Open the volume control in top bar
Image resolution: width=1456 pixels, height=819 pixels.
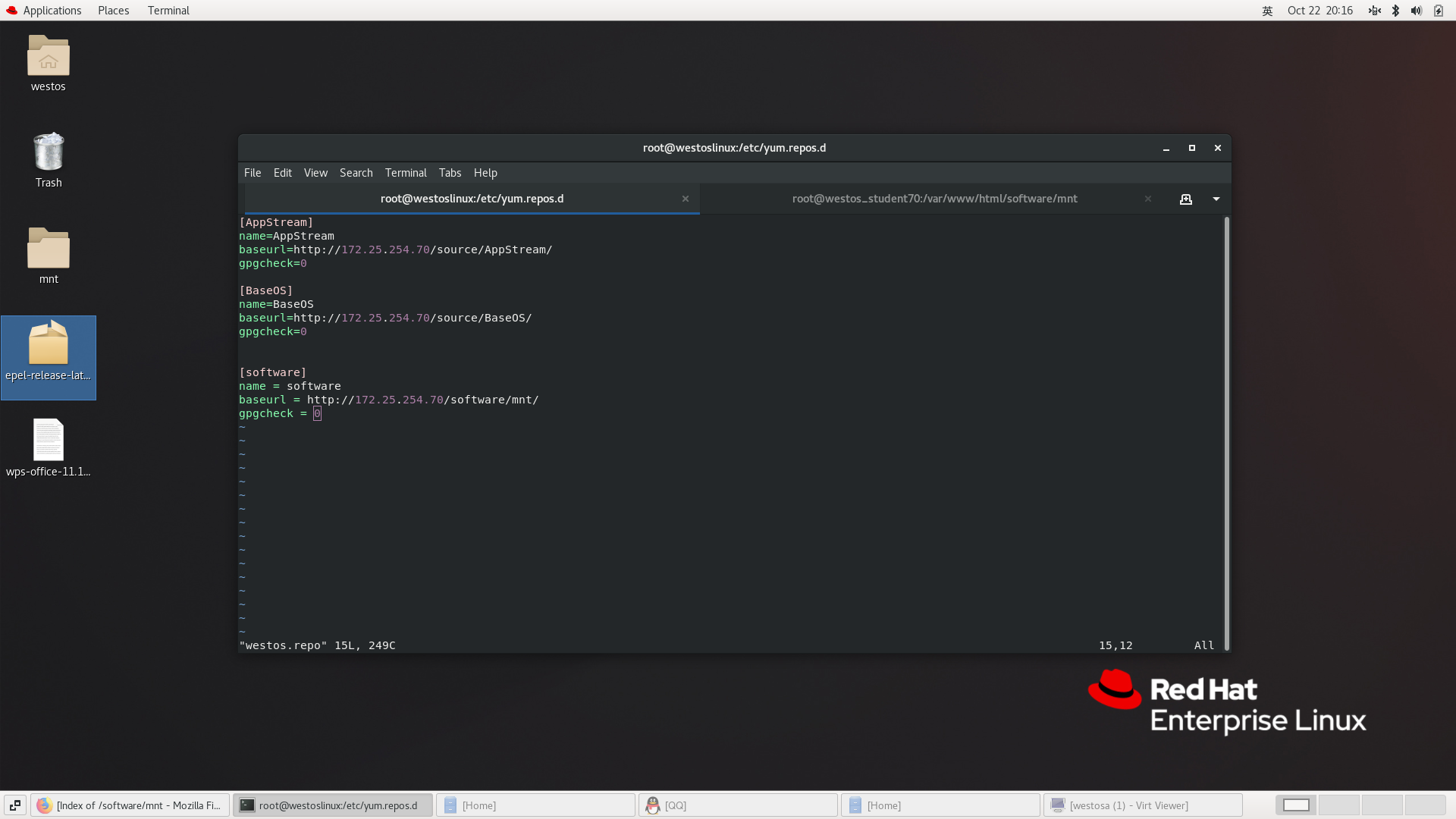tap(1416, 11)
